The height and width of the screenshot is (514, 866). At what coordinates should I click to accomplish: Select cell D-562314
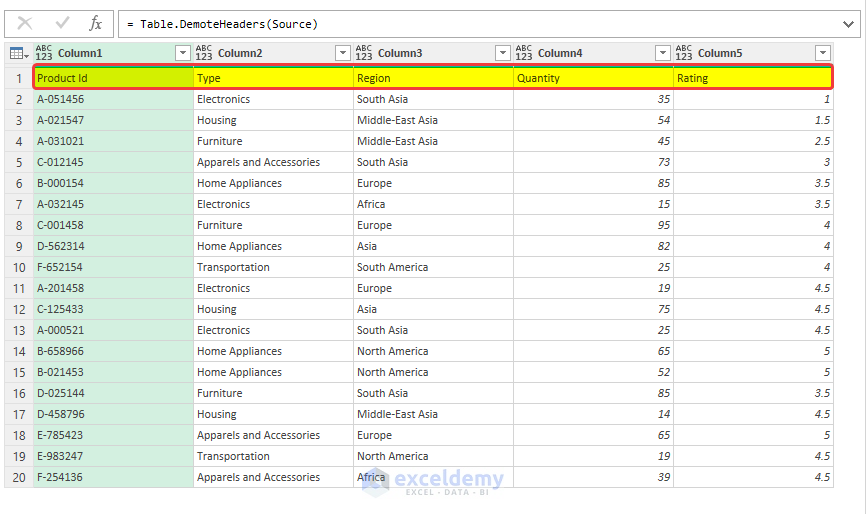point(113,246)
